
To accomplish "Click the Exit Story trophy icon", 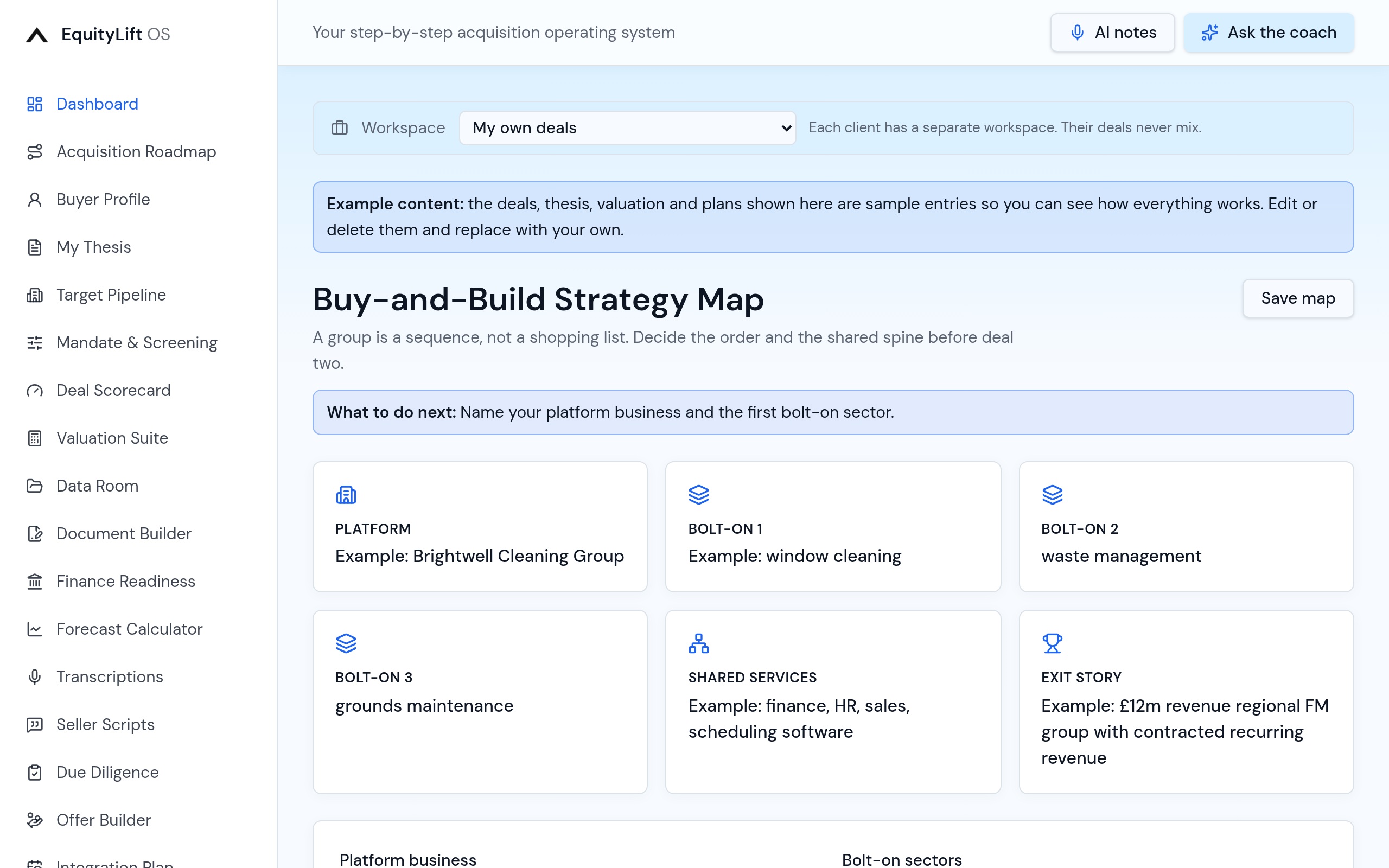I will pos(1052,643).
